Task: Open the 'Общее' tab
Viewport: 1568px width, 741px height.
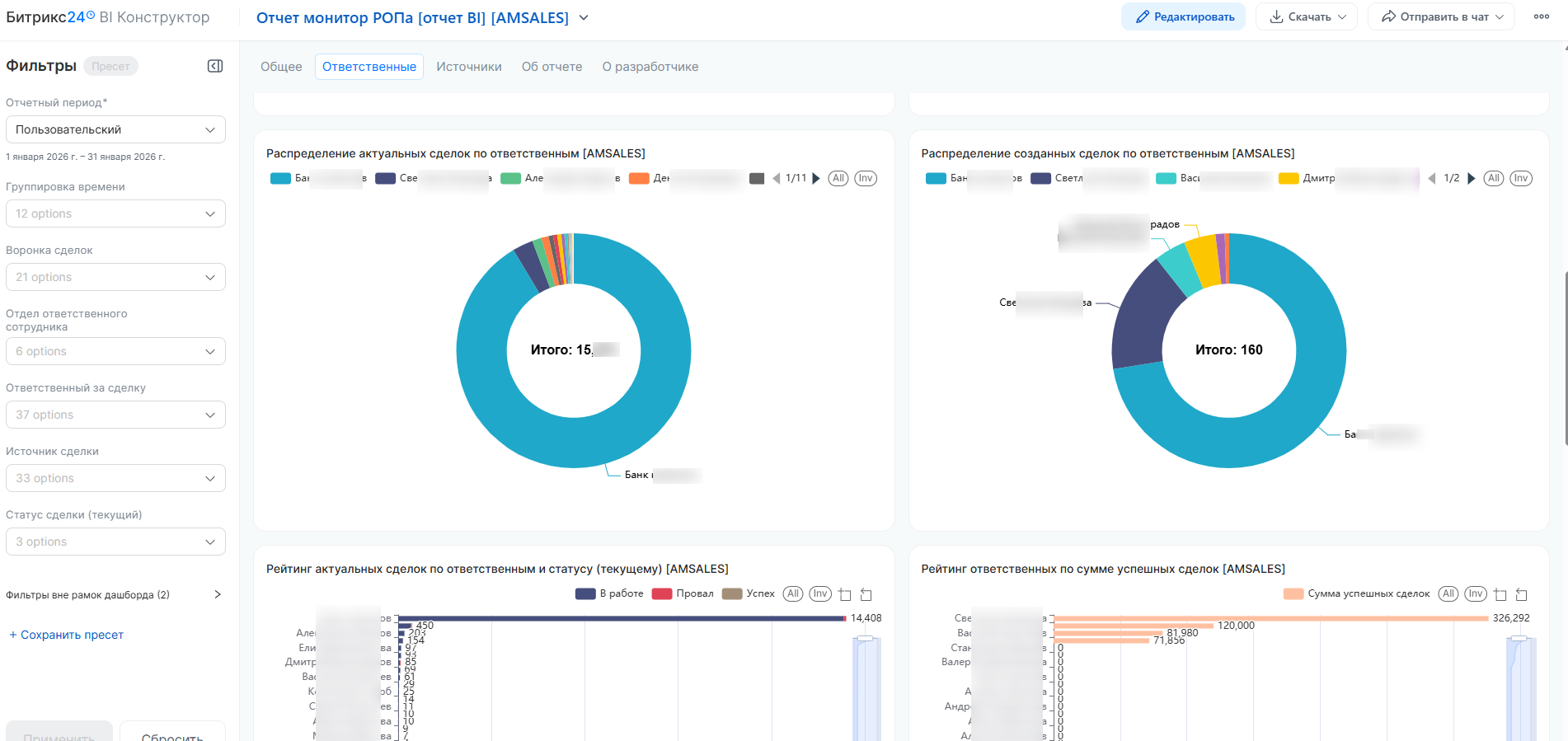Action: (x=281, y=67)
